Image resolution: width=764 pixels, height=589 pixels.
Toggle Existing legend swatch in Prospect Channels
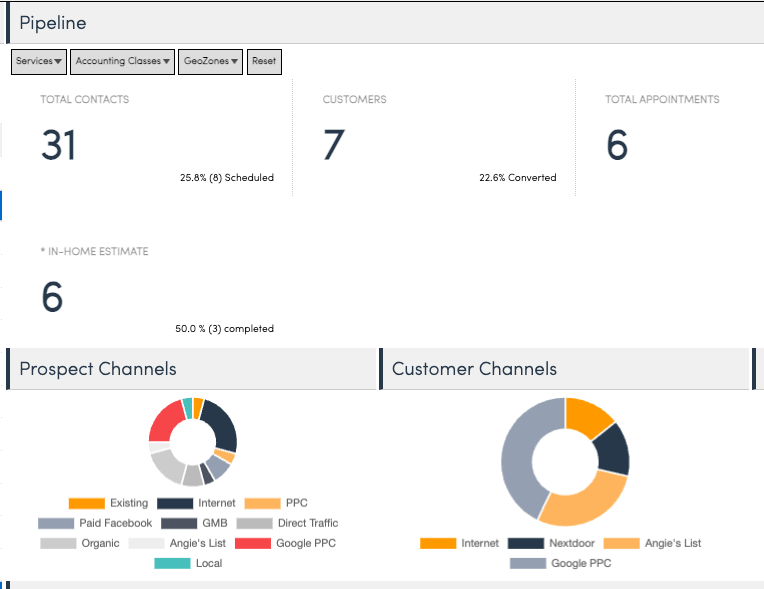(87, 503)
